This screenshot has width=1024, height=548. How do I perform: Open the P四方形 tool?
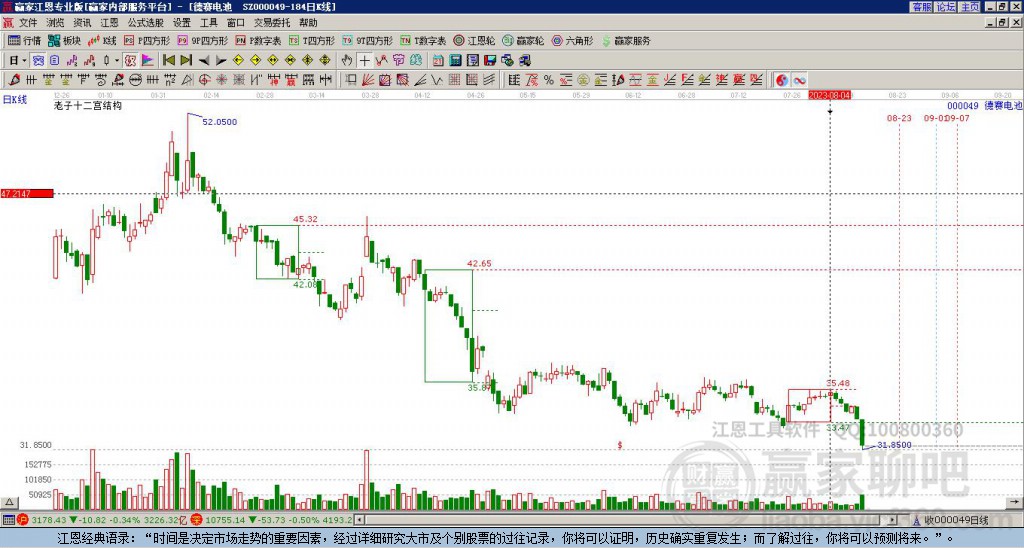(x=148, y=40)
